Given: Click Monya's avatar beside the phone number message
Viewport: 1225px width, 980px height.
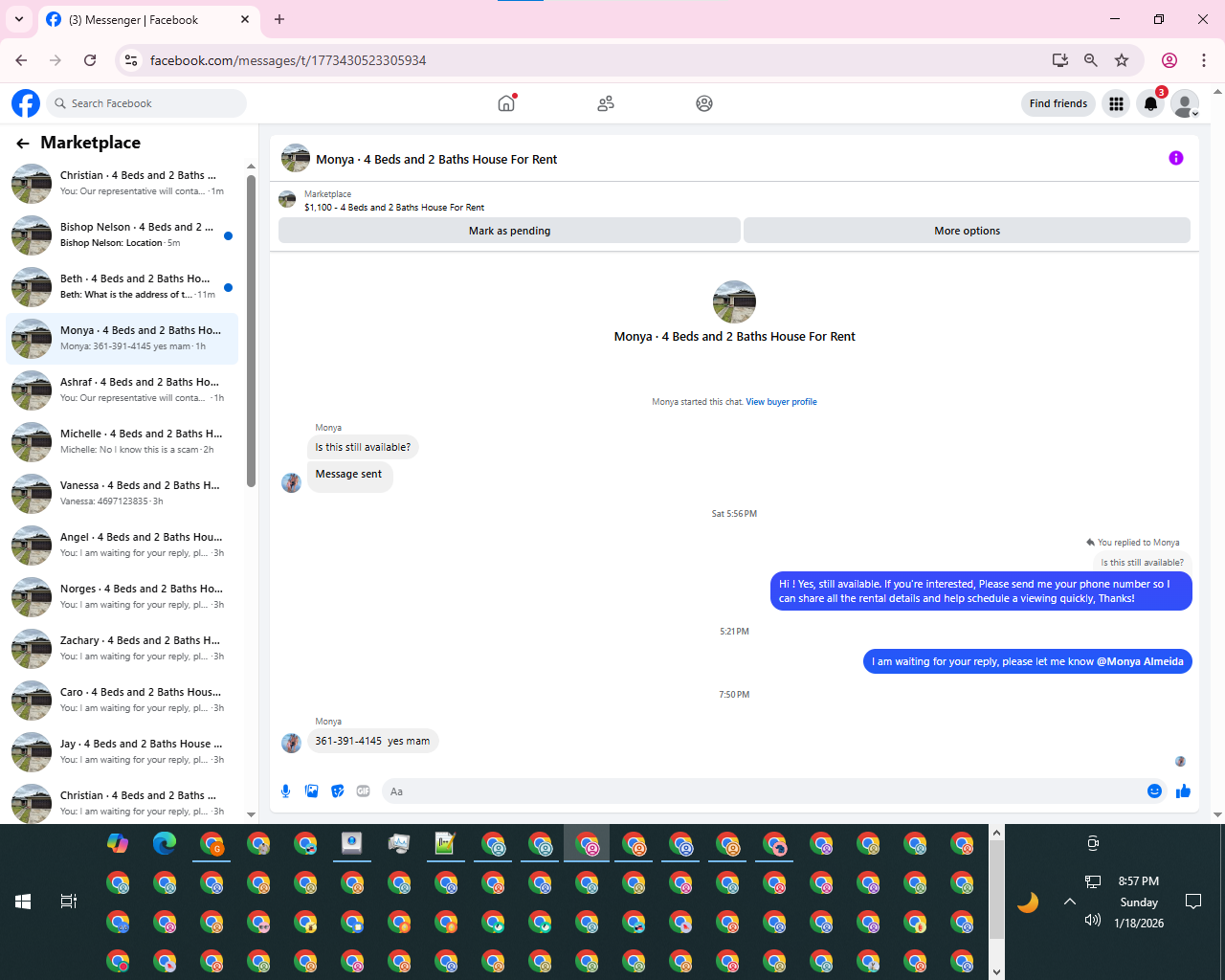Looking at the screenshot, I should 291,743.
